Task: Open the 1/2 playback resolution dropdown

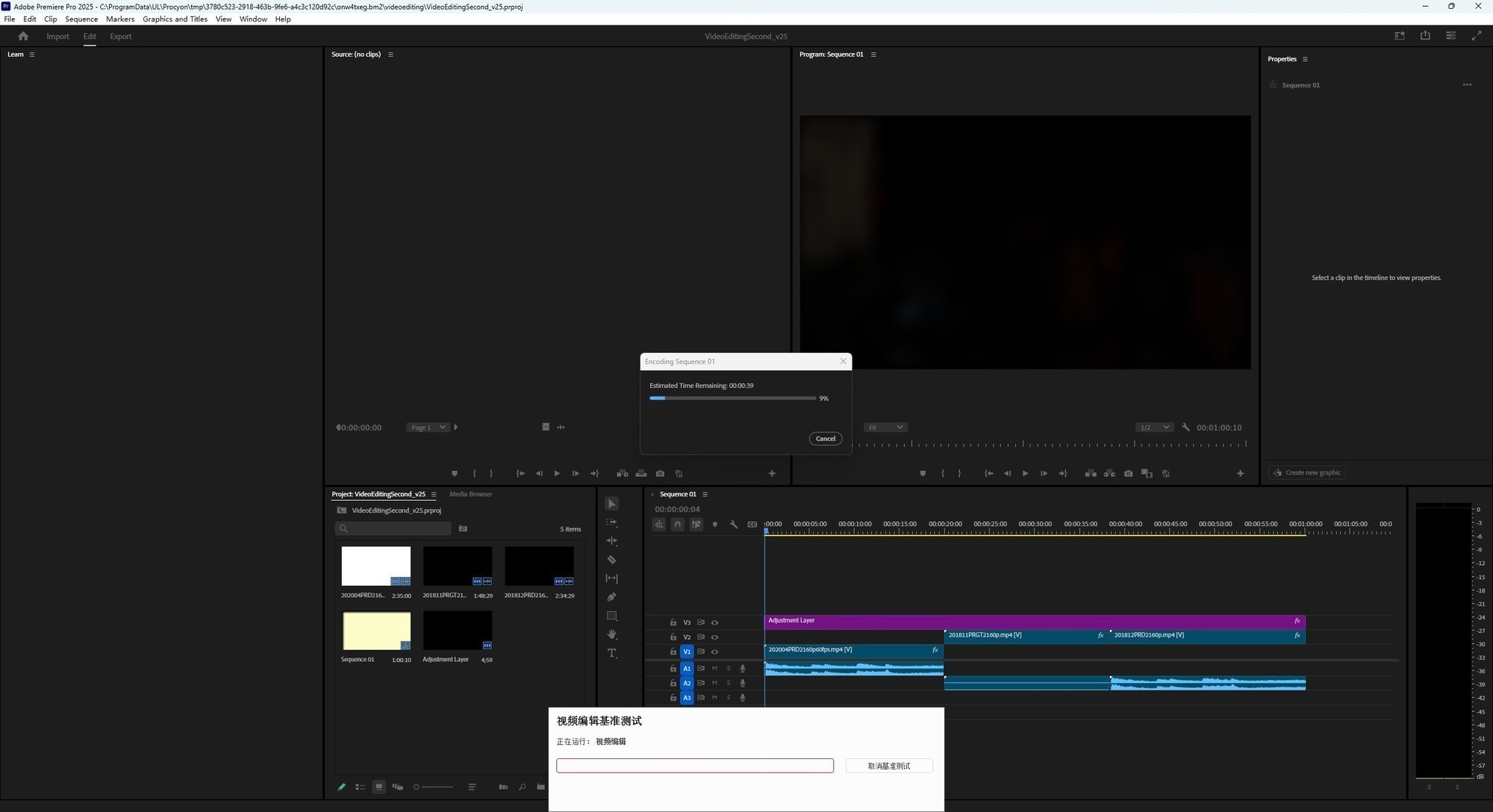Action: [1154, 428]
